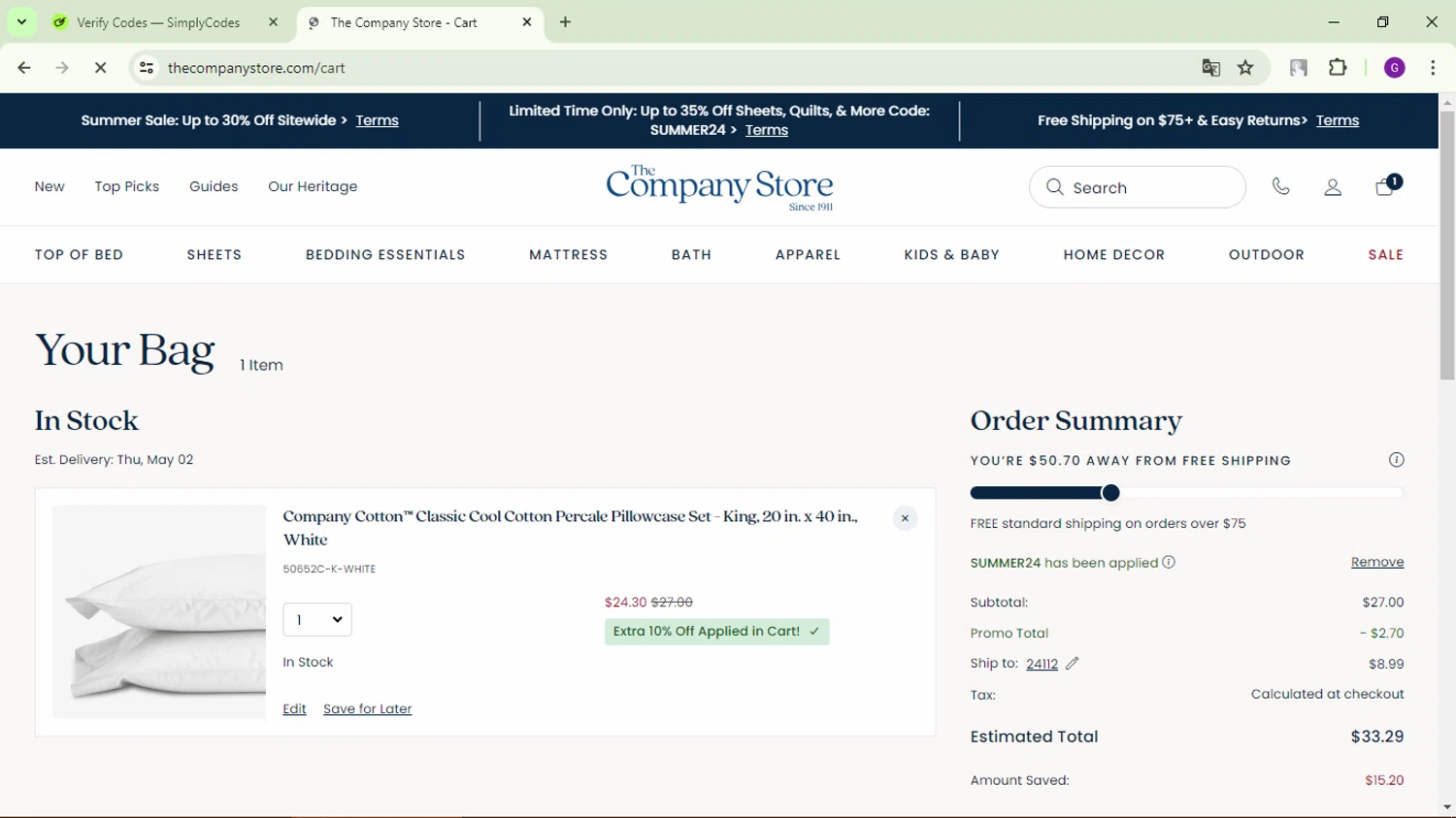The height and width of the screenshot is (818, 1456).
Task: Click the extension icon beside bookmark star
Action: point(1298,68)
